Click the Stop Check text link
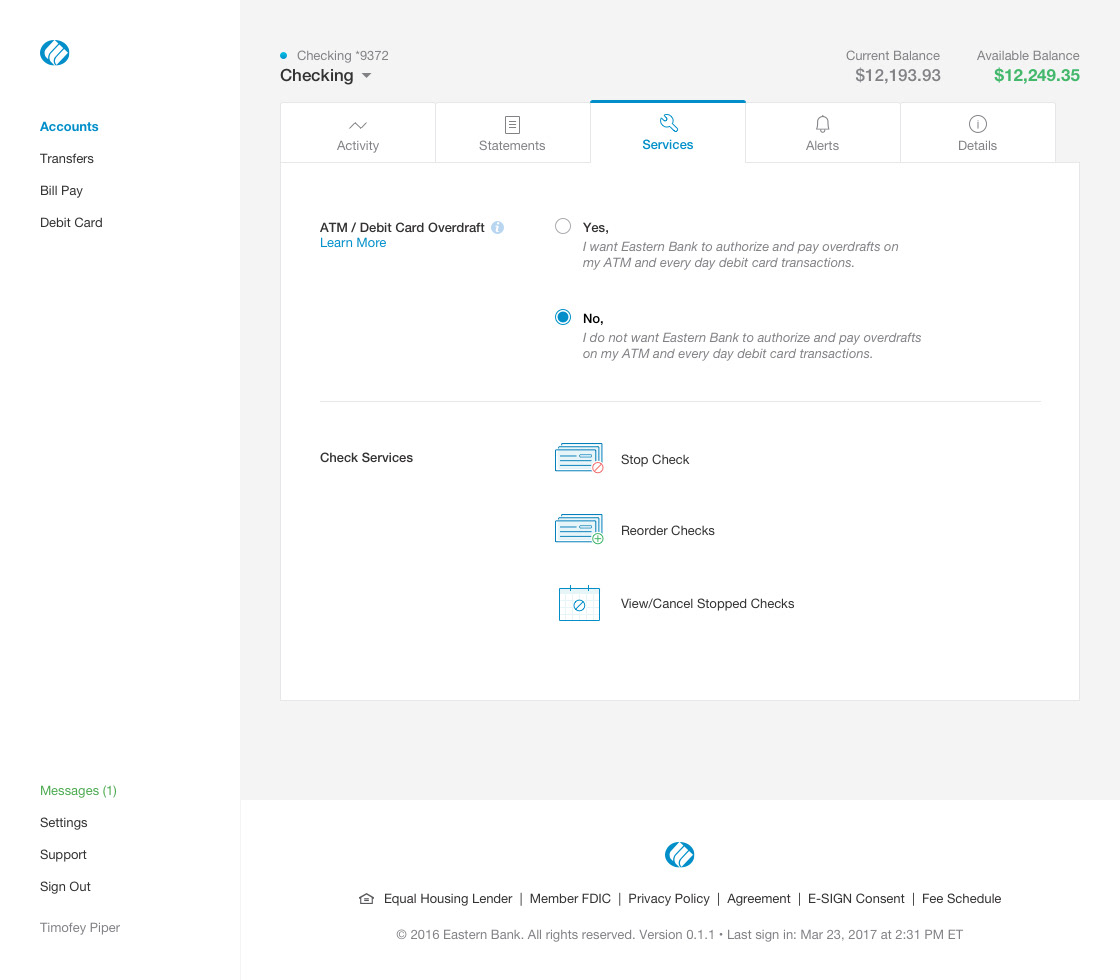Viewport: 1120px width, 980px height. click(655, 460)
